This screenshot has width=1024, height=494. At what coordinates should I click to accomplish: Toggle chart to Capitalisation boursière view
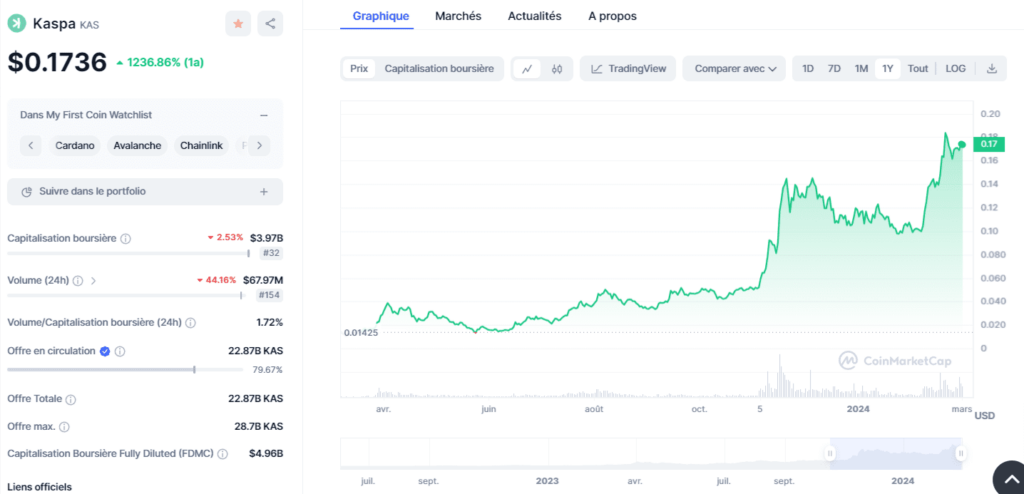(439, 69)
